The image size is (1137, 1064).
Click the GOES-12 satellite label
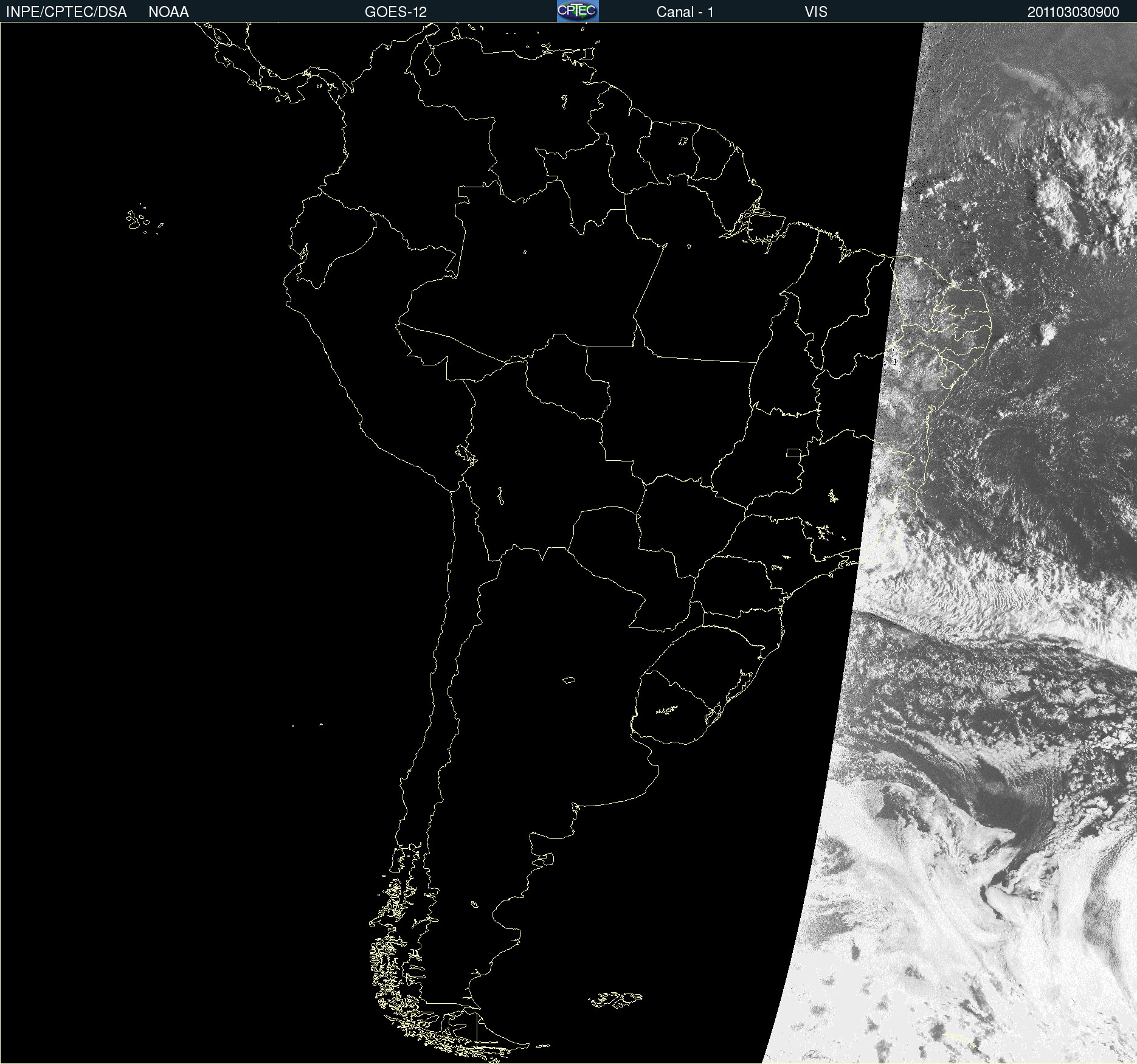click(x=396, y=12)
